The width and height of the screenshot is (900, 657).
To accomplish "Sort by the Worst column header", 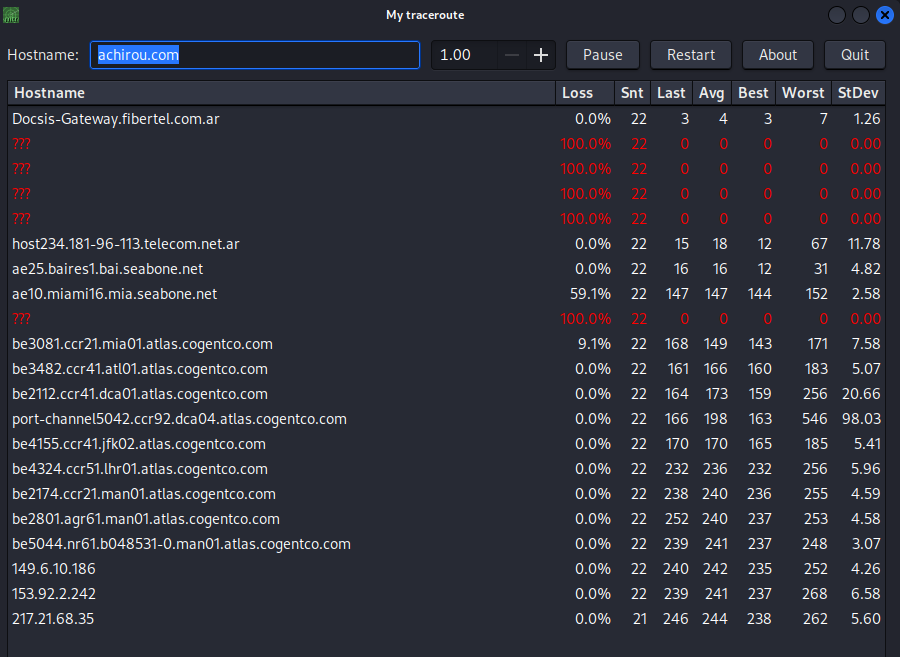I will tap(803, 93).
